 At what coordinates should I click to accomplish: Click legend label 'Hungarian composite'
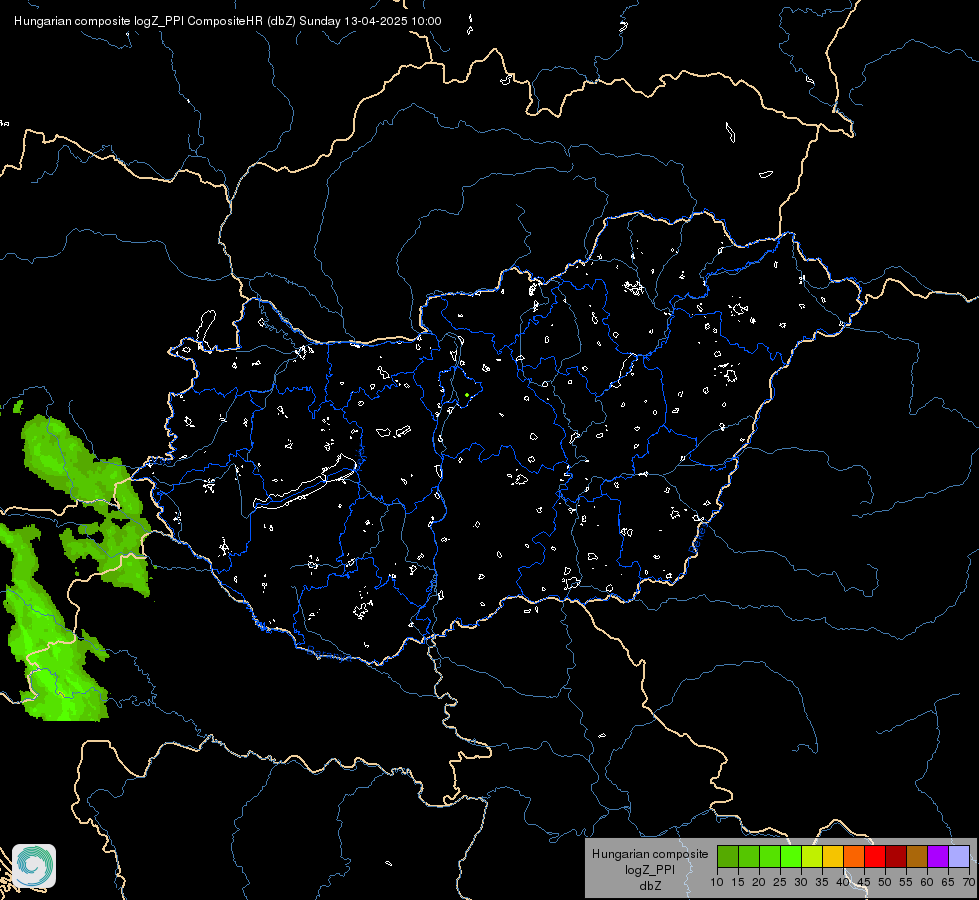pyautogui.click(x=650, y=854)
